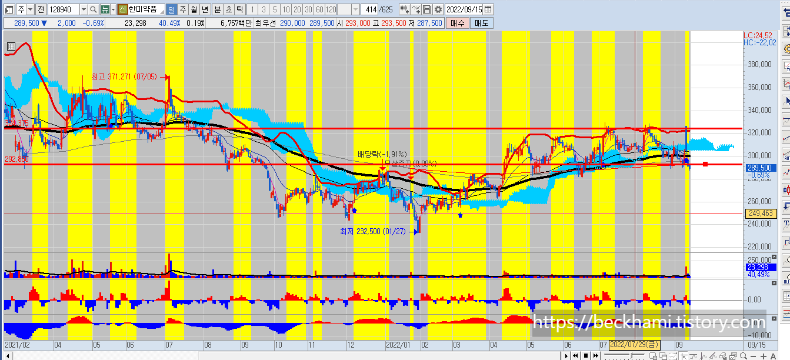790x360 pixels.
Task: Choose the 120 interval button
Action: (x=331, y=10)
